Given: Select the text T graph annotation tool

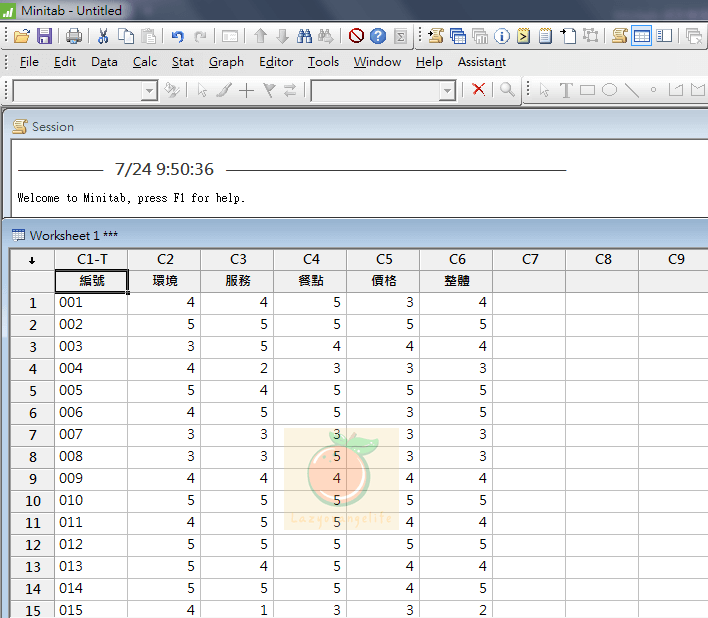Looking at the screenshot, I should tap(566, 90).
